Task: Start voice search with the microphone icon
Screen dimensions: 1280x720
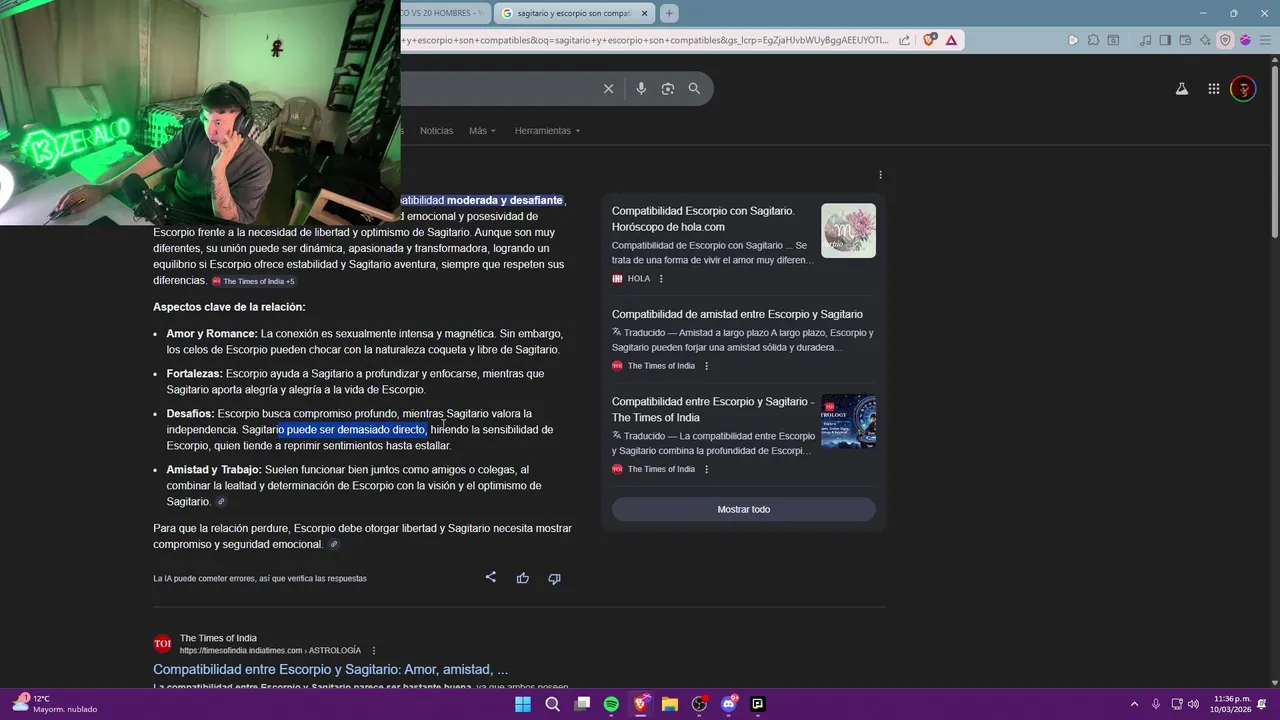Action: (x=641, y=89)
